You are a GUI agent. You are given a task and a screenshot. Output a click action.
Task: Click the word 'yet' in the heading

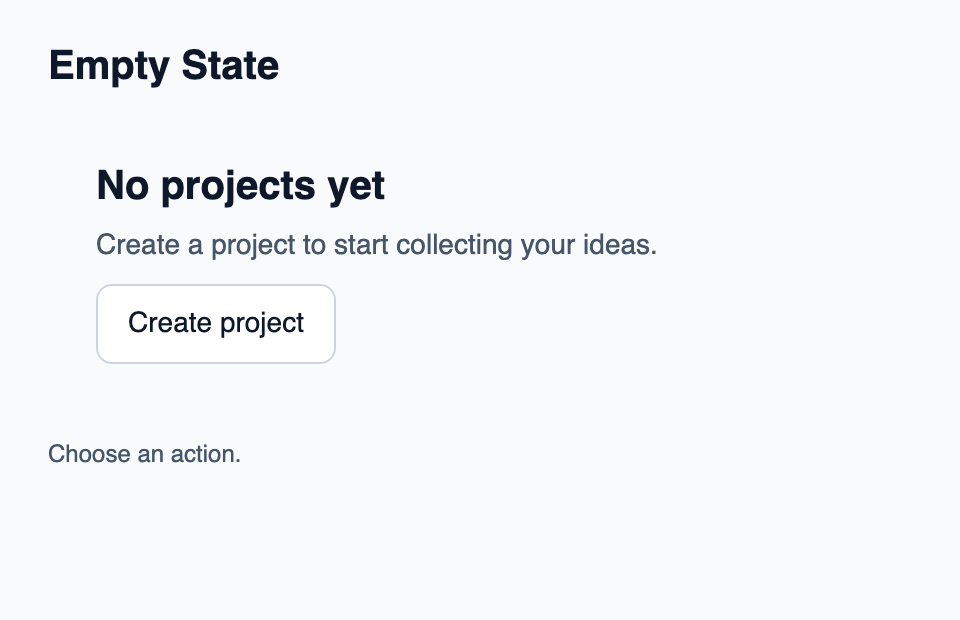356,187
